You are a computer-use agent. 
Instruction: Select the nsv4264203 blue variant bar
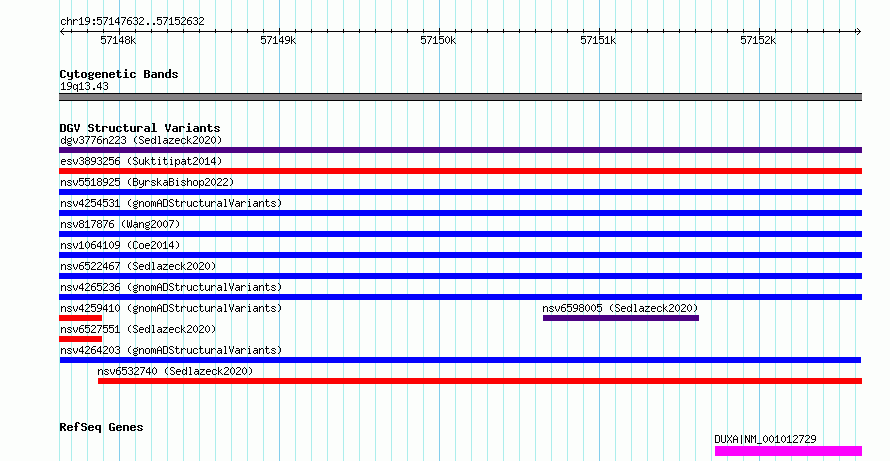coord(460,360)
